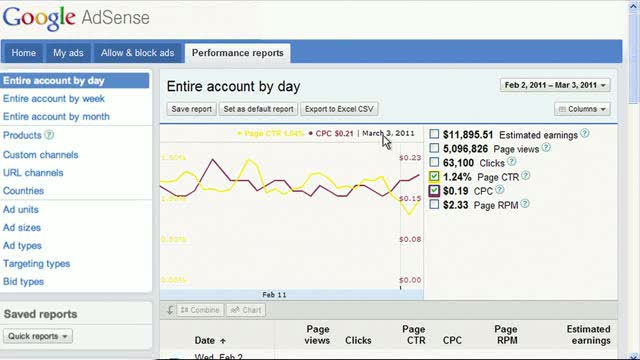The image size is (640, 360).
Task: Open help icon for Estimated earnings
Action: point(584,133)
